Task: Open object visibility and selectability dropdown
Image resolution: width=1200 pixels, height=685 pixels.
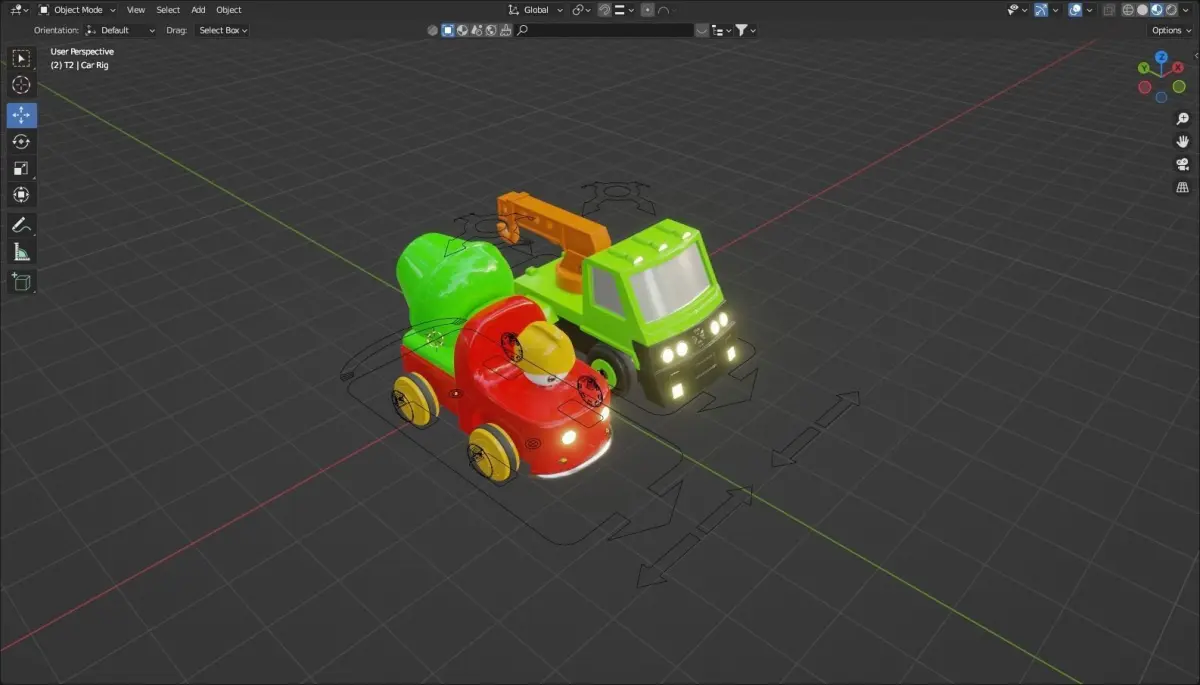Action: (1018, 10)
